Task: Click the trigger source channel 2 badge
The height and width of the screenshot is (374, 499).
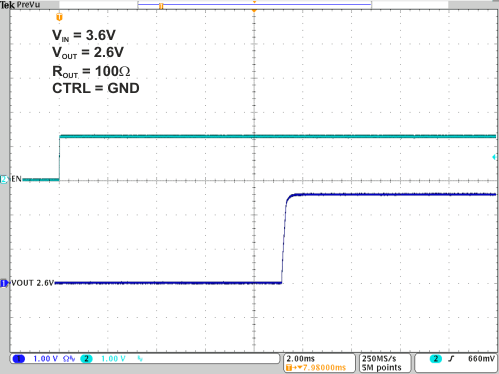Action: coord(435,359)
